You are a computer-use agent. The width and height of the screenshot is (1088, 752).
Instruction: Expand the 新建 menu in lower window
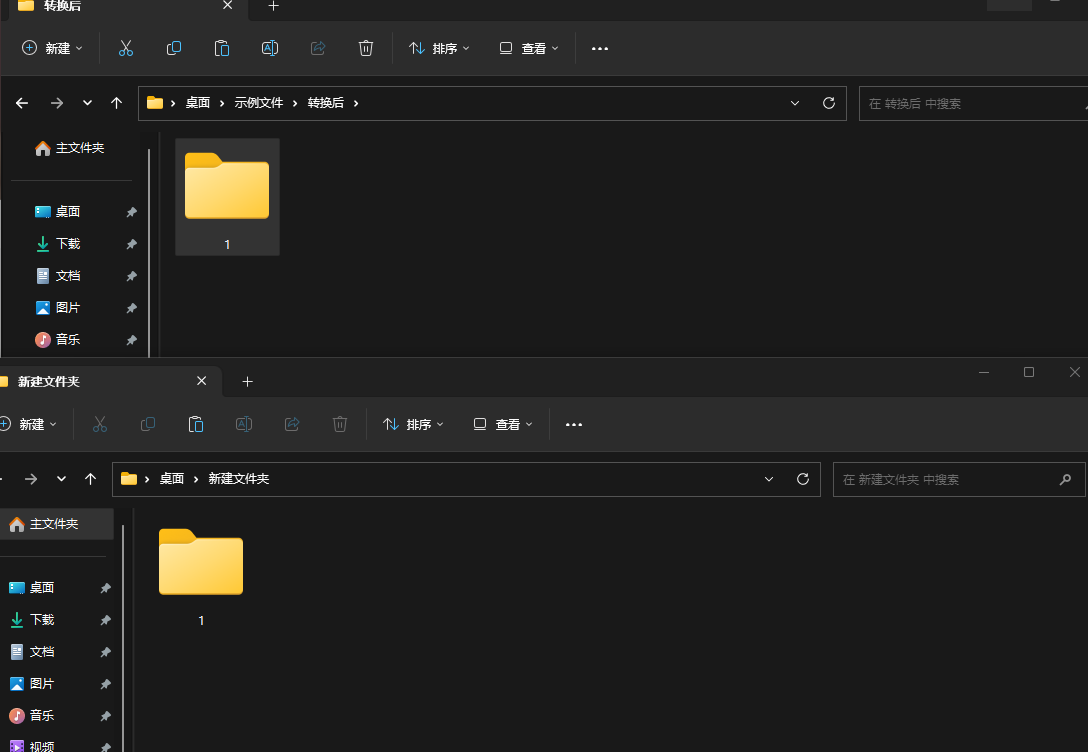pyautogui.click(x=30, y=423)
